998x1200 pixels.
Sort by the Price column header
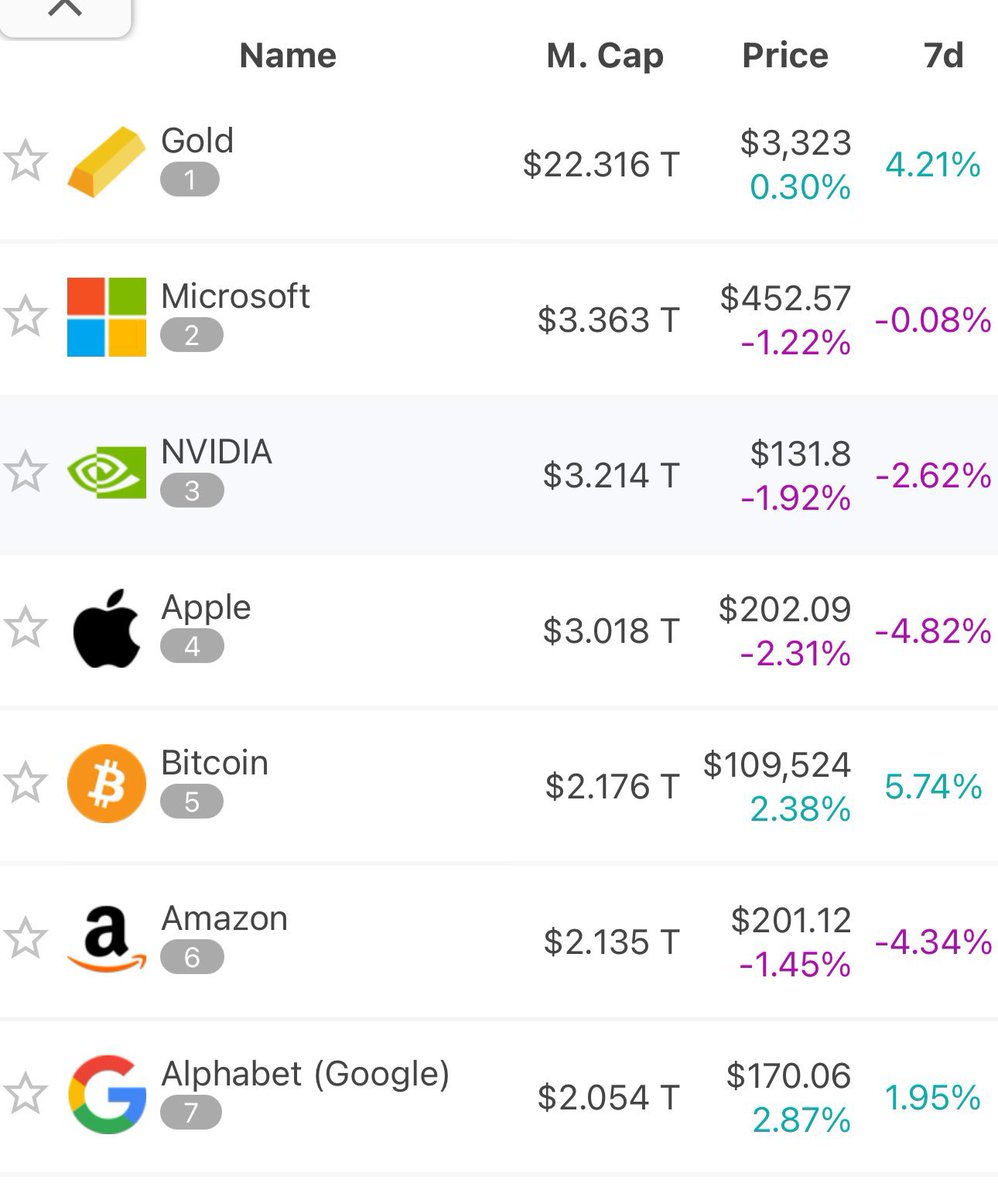785,55
